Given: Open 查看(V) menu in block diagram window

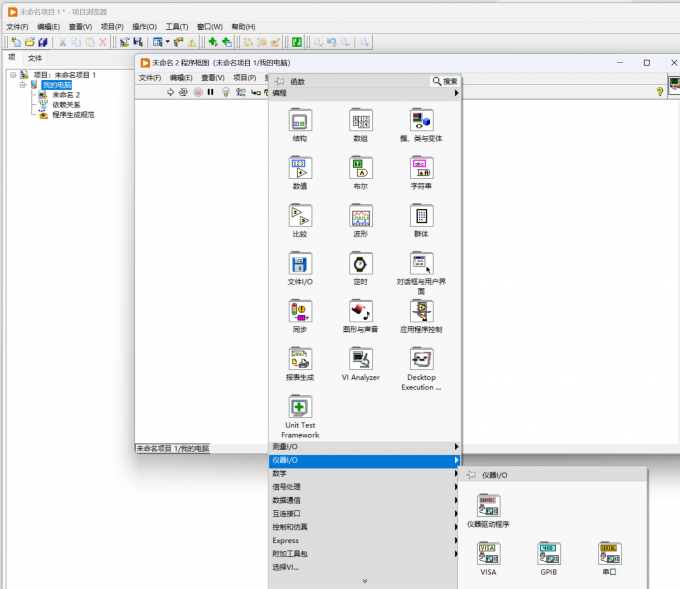Looking at the screenshot, I should [213, 78].
